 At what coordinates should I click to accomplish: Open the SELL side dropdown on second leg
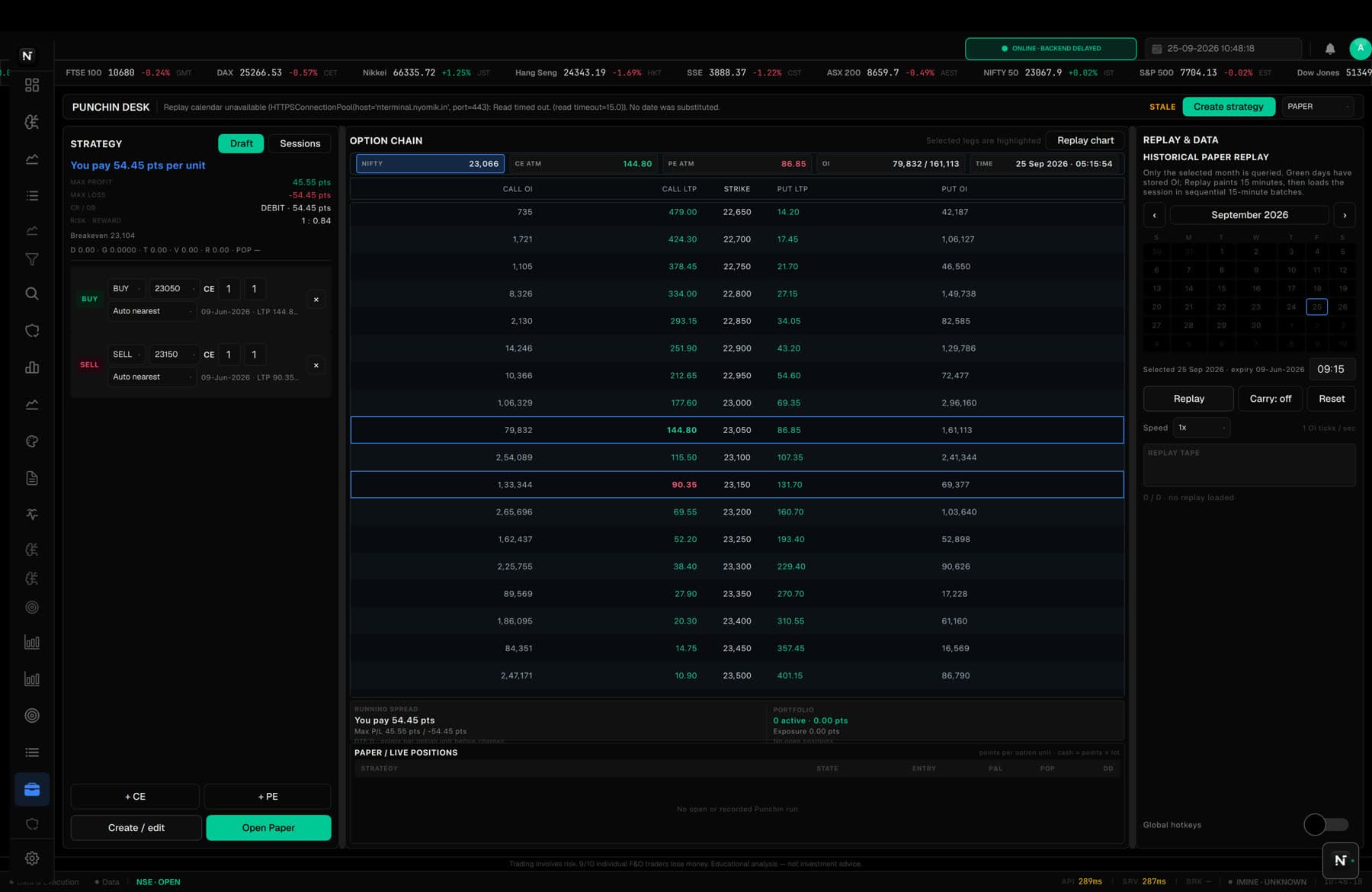(127, 355)
